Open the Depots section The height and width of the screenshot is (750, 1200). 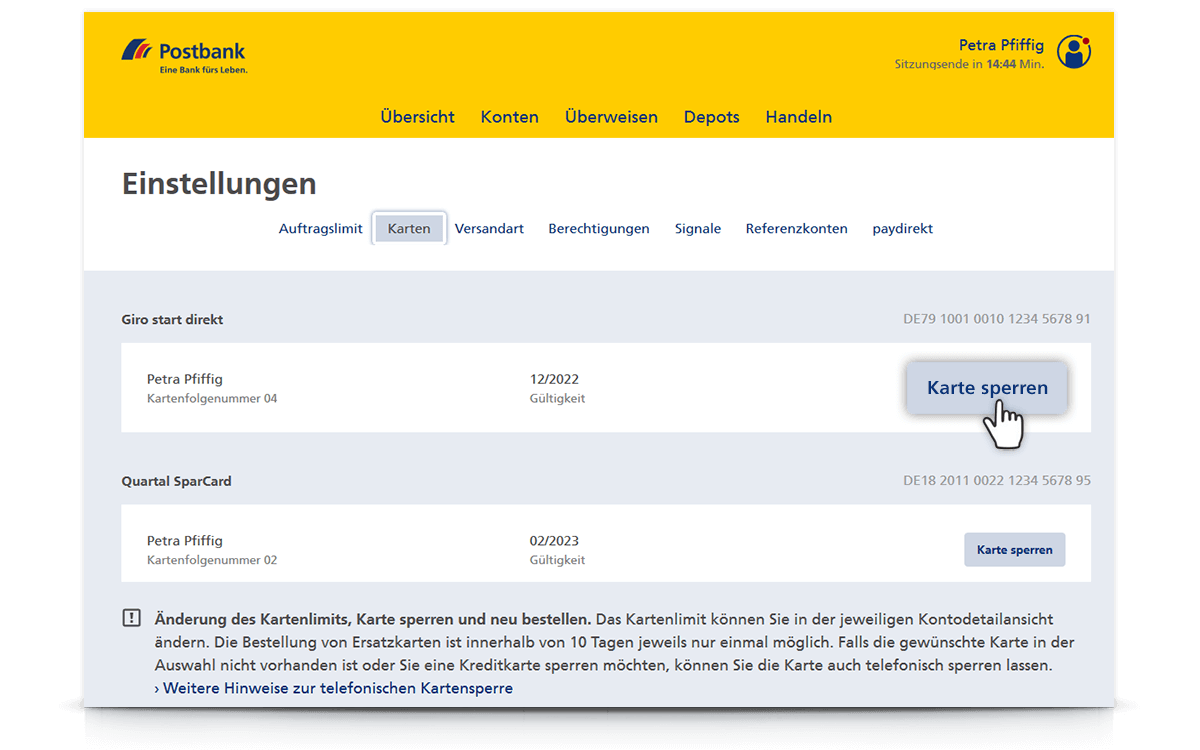click(x=711, y=117)
